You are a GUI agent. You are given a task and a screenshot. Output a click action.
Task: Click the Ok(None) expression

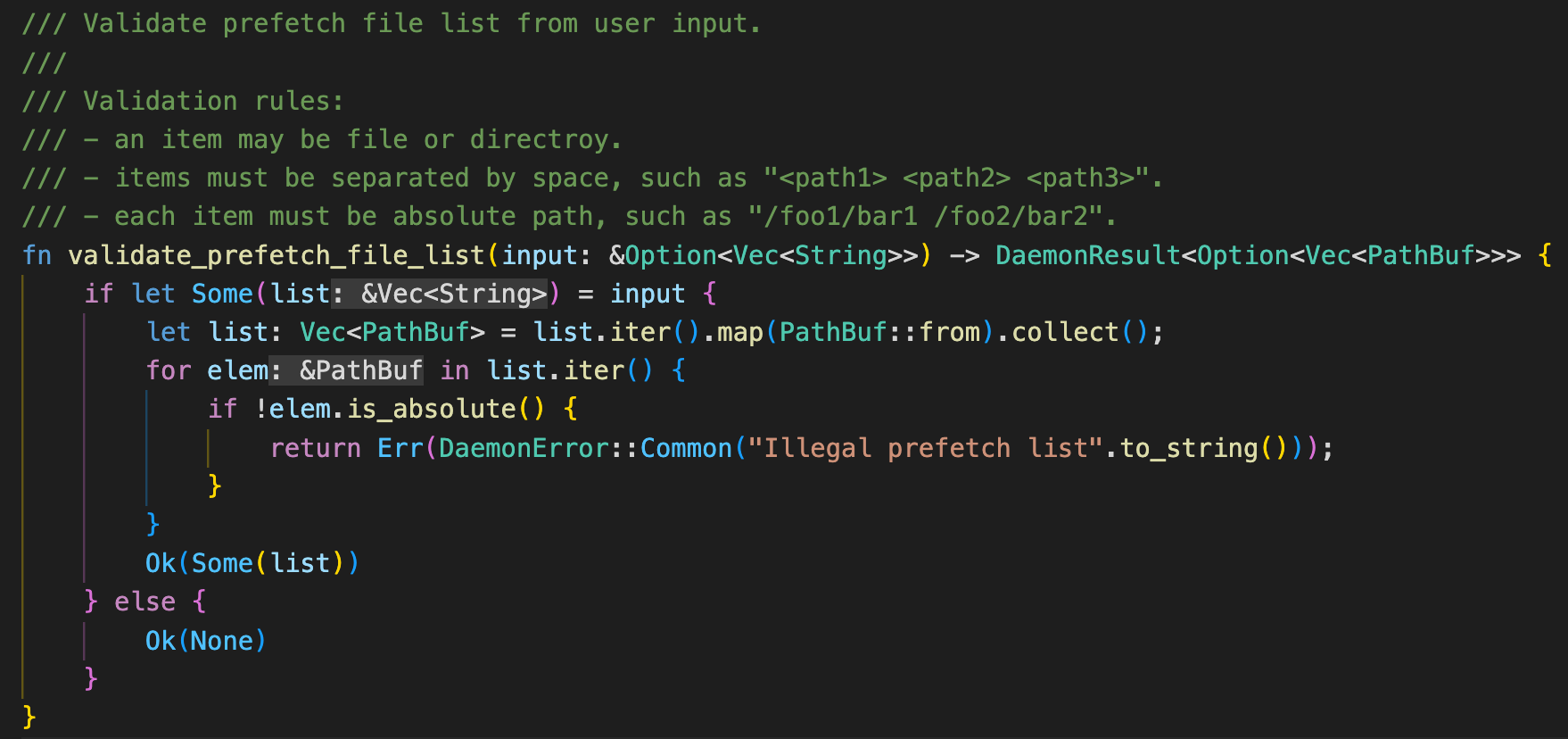206,641
